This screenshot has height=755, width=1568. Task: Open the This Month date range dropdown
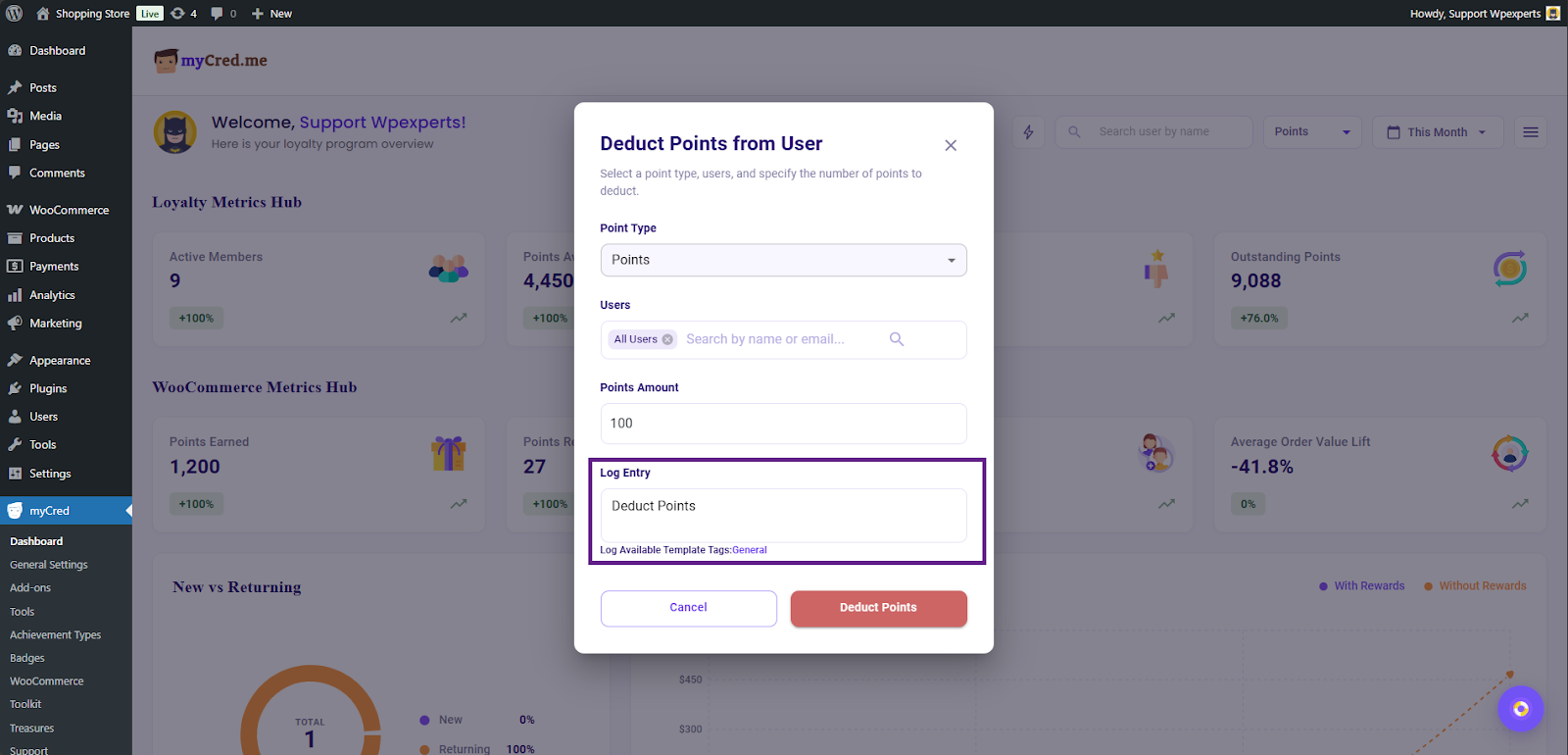[1437, 132]
